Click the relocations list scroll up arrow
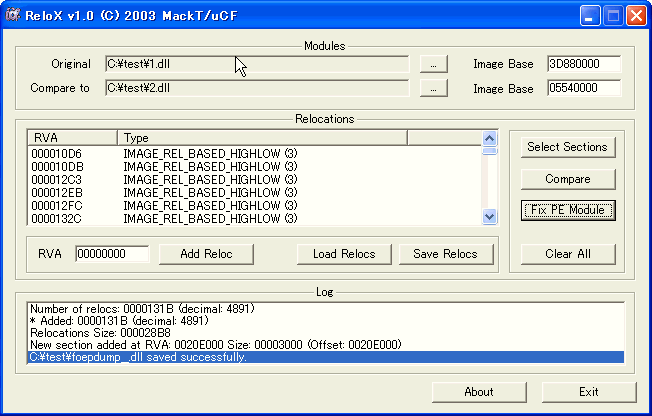 (x=489, y=138)
